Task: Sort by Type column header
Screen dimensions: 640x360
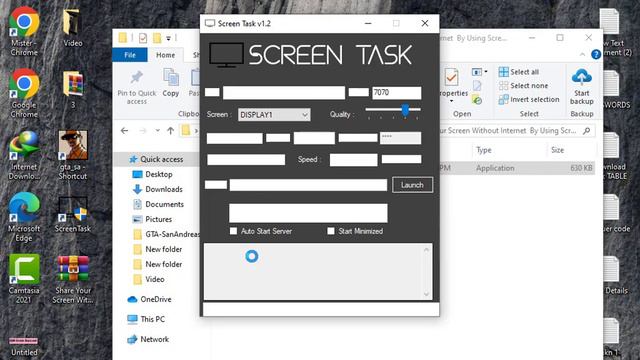Action: point(484,150)
